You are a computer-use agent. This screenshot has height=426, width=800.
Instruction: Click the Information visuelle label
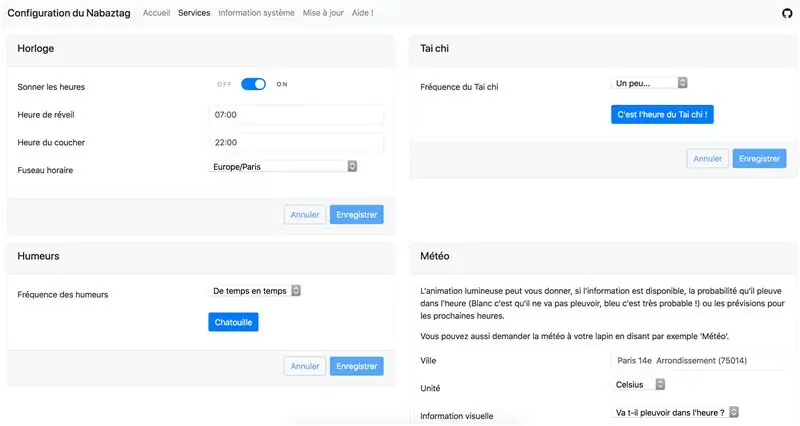pyautogui.click(x=457, y=416)
